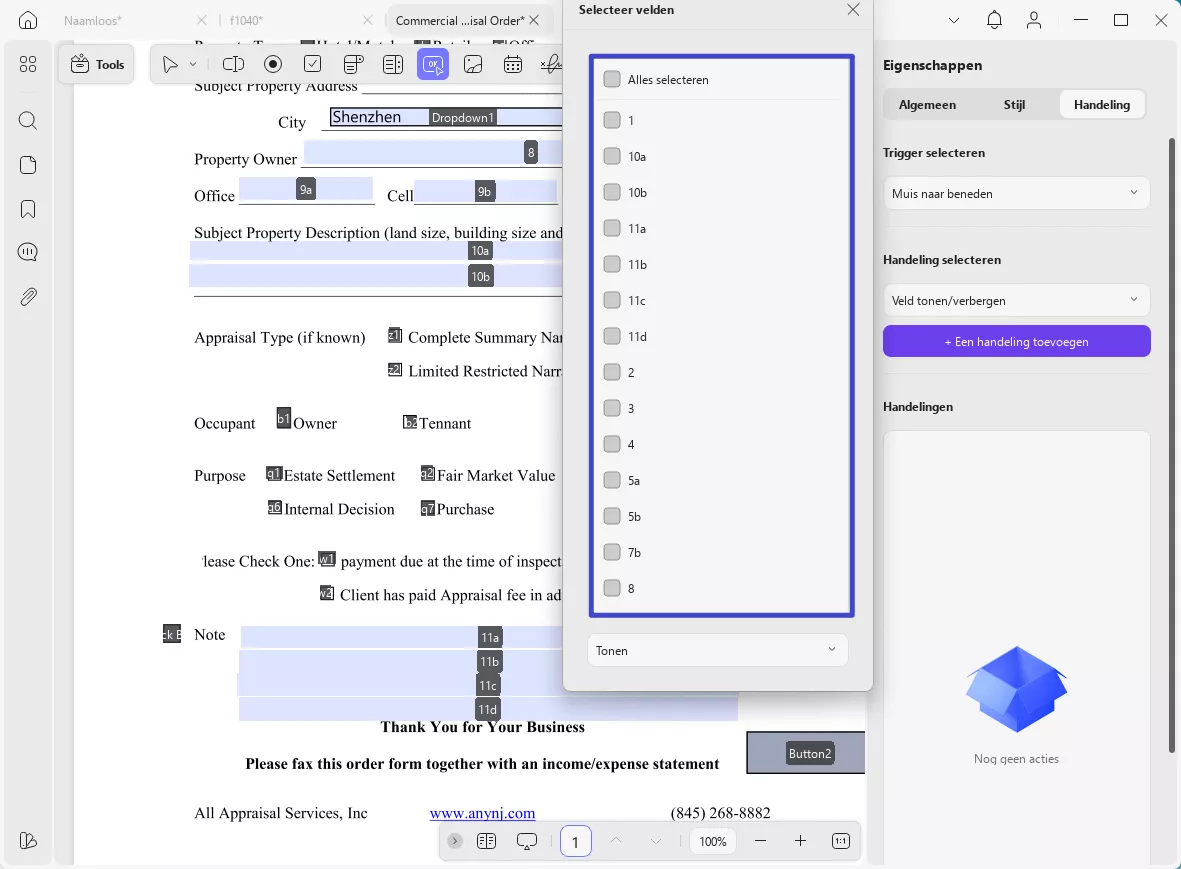Screen dimensions: 1181x869
Task: Open the notifications bell
Action: pos(994,20)
